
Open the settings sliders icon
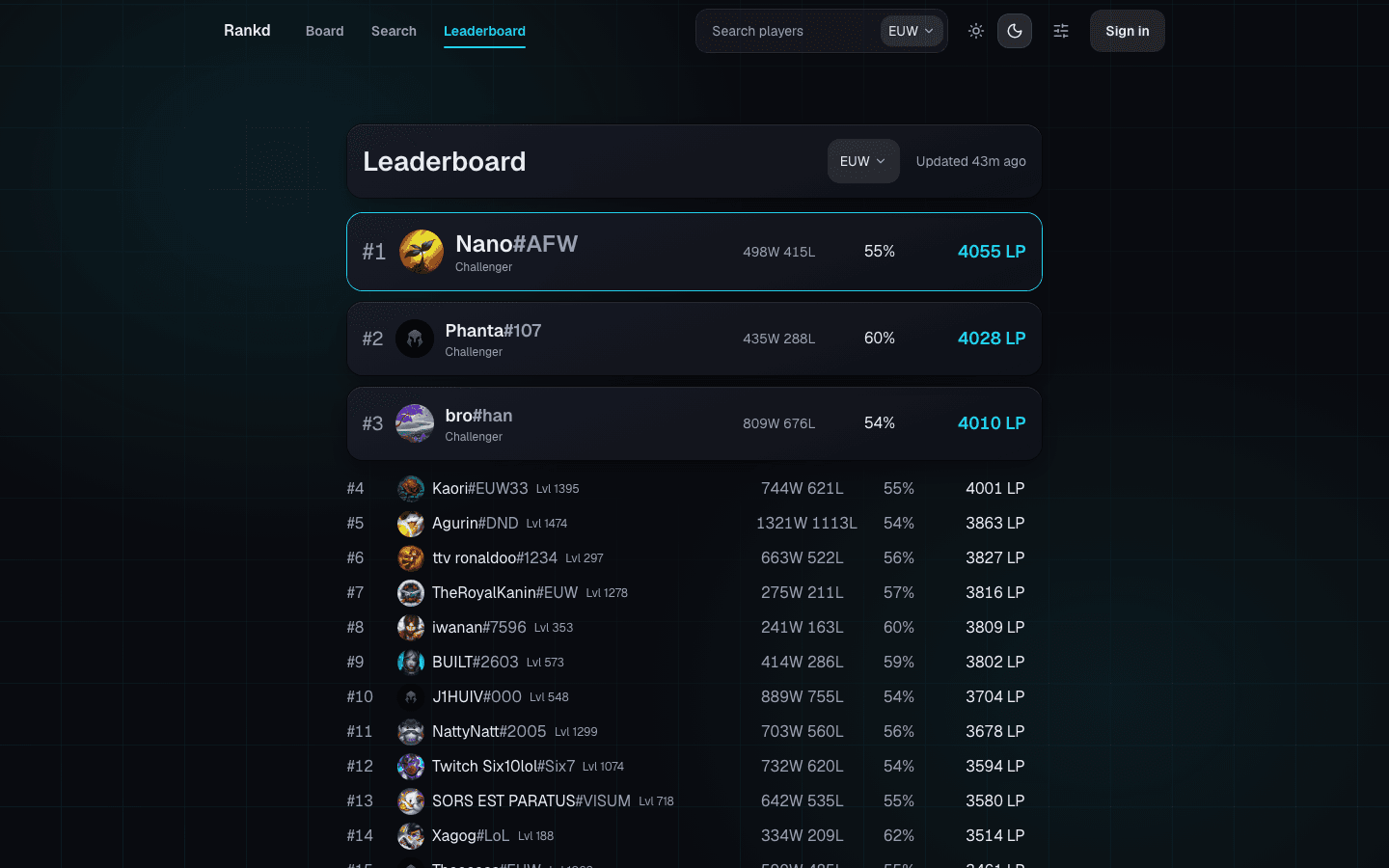click(x=1061, y=31)
